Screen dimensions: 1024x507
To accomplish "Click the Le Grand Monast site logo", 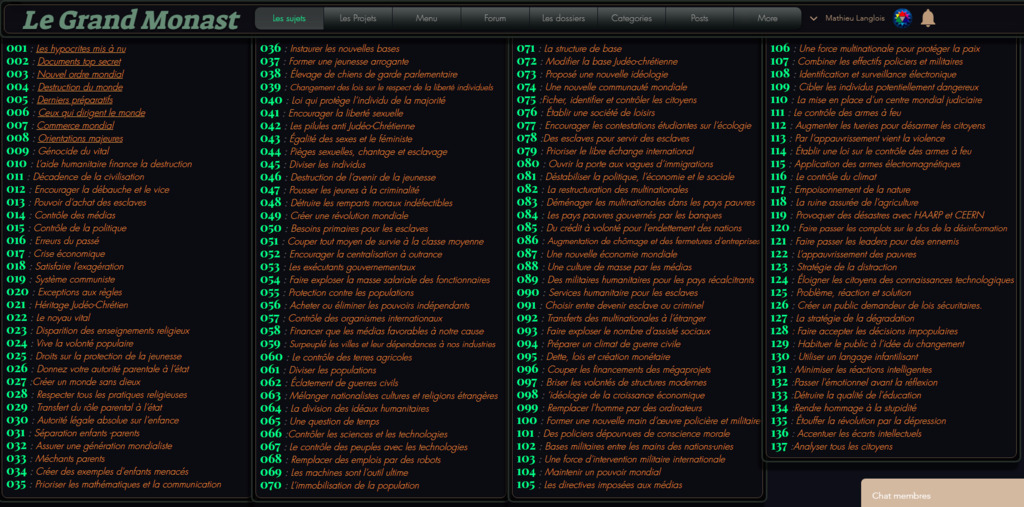I will [131, 19].
